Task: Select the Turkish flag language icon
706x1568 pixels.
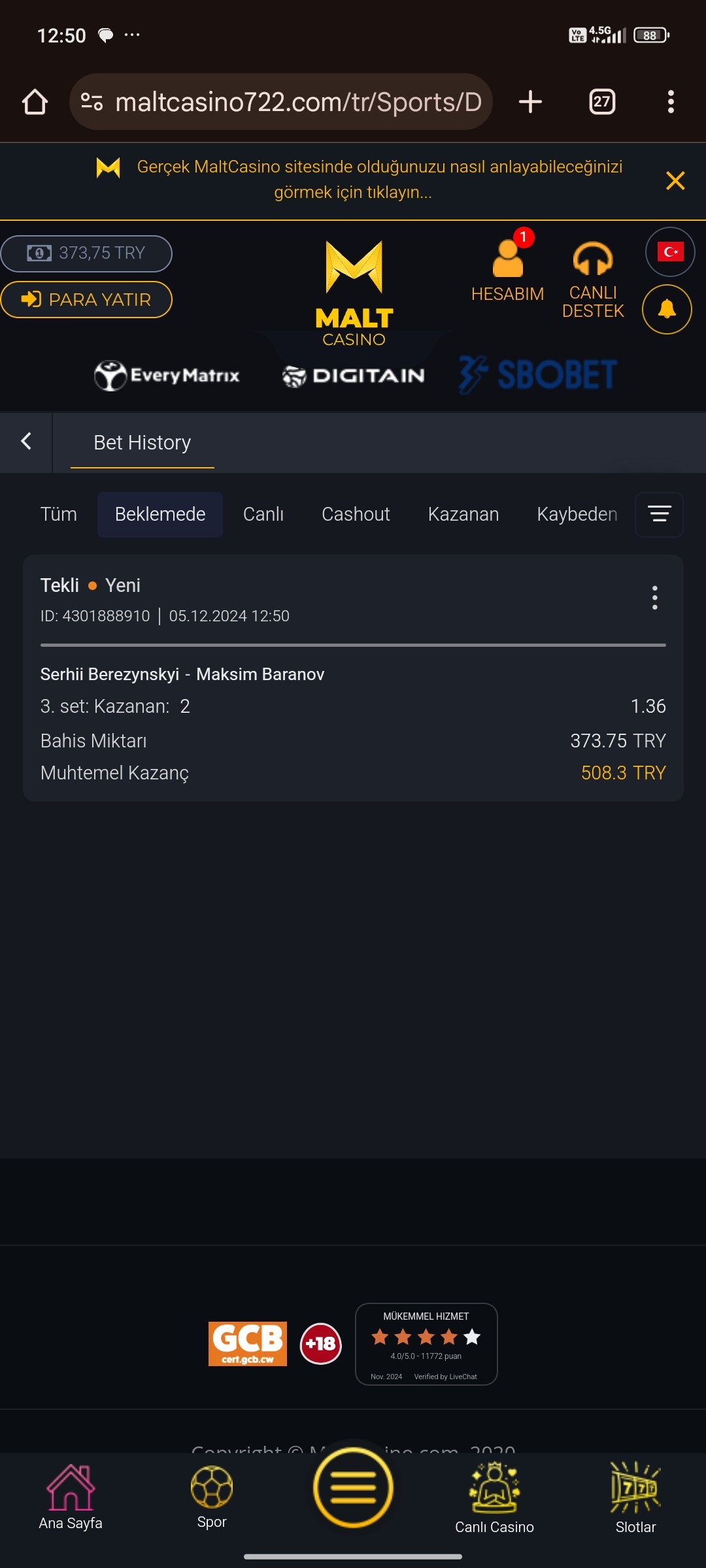Action: [x=670, y=252]
